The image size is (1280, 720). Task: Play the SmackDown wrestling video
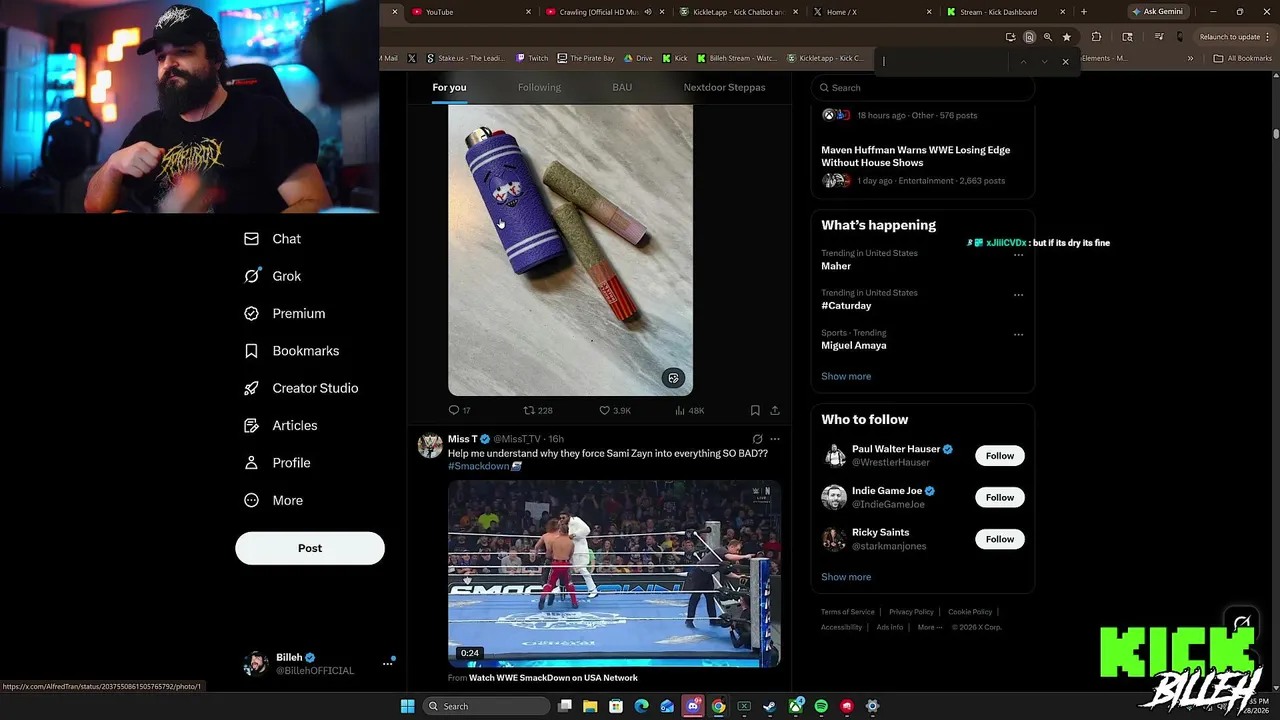click(614, 573)
